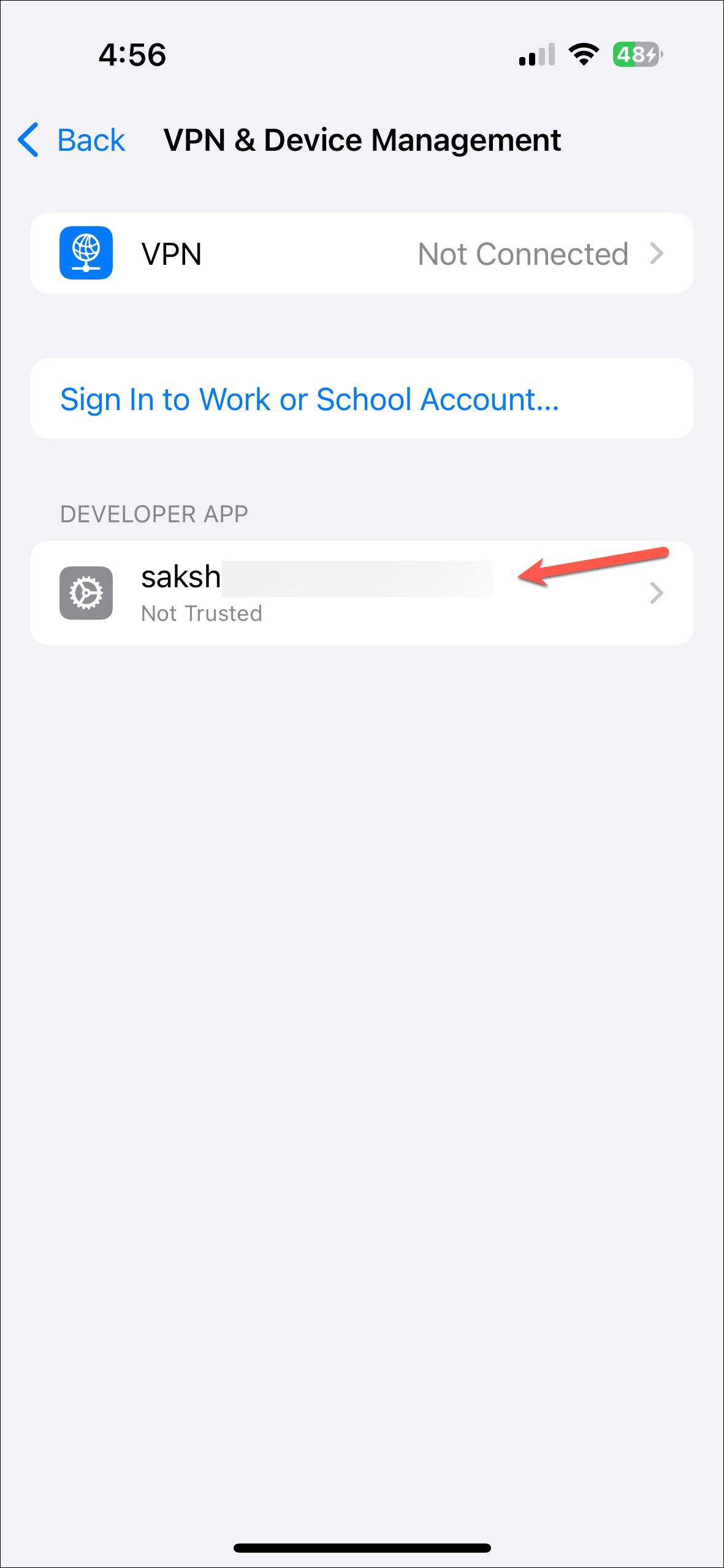This screenshot has width=724, height=1568.
Task: Sign In to Work or School Account
Action: point(310,399)
